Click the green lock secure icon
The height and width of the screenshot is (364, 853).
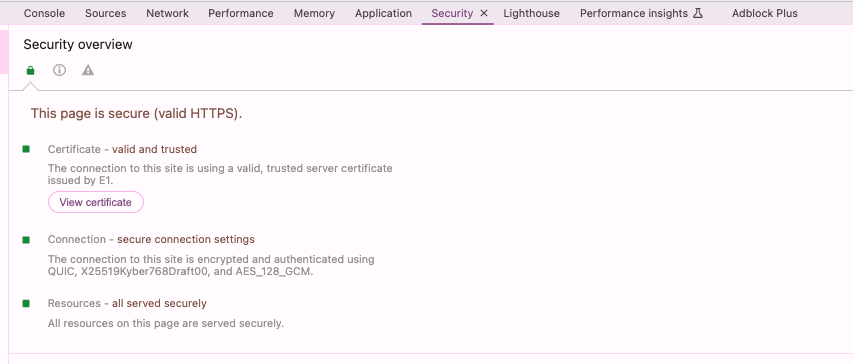[x=30, y=70]
